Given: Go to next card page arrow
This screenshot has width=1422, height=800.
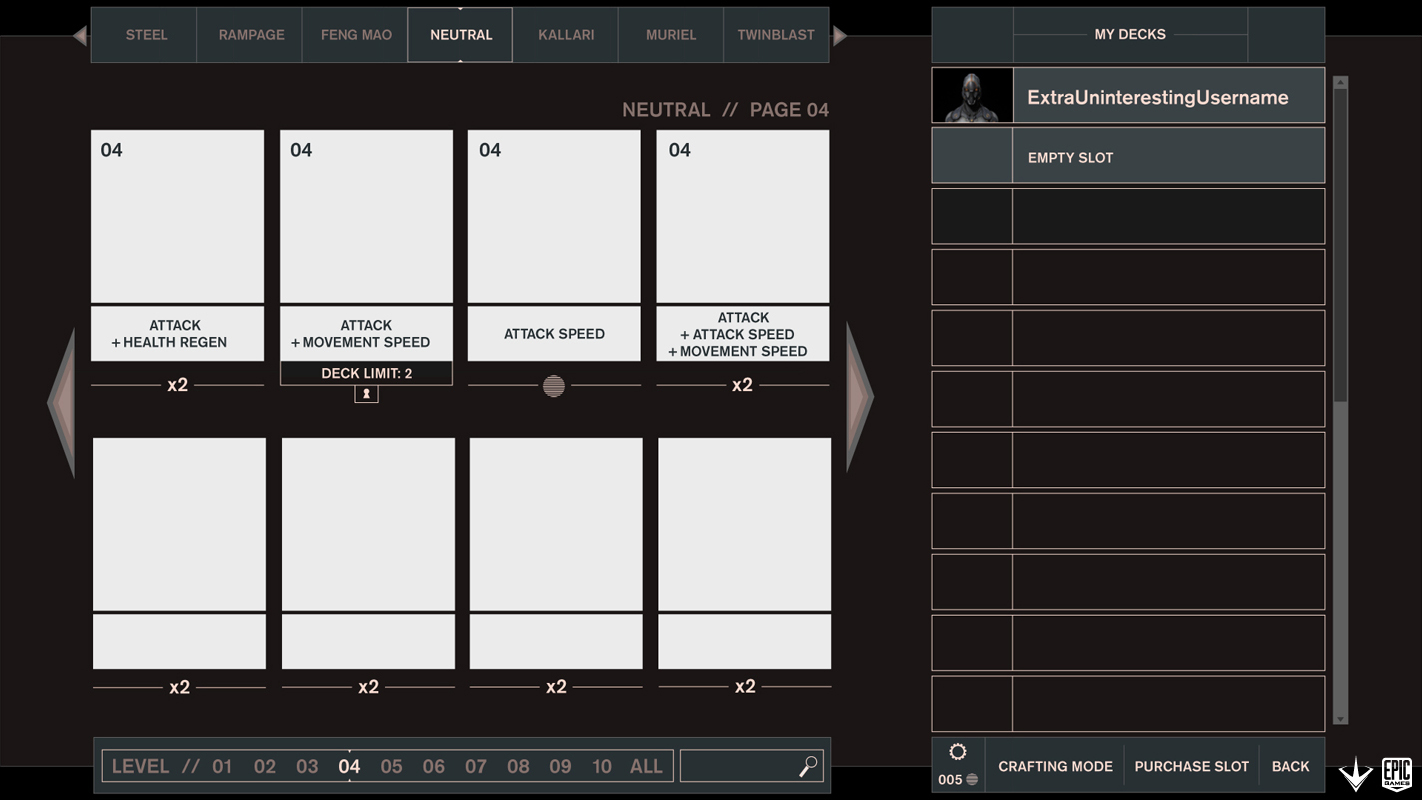Looking at the screenshot, I should [x=860, y=397].
